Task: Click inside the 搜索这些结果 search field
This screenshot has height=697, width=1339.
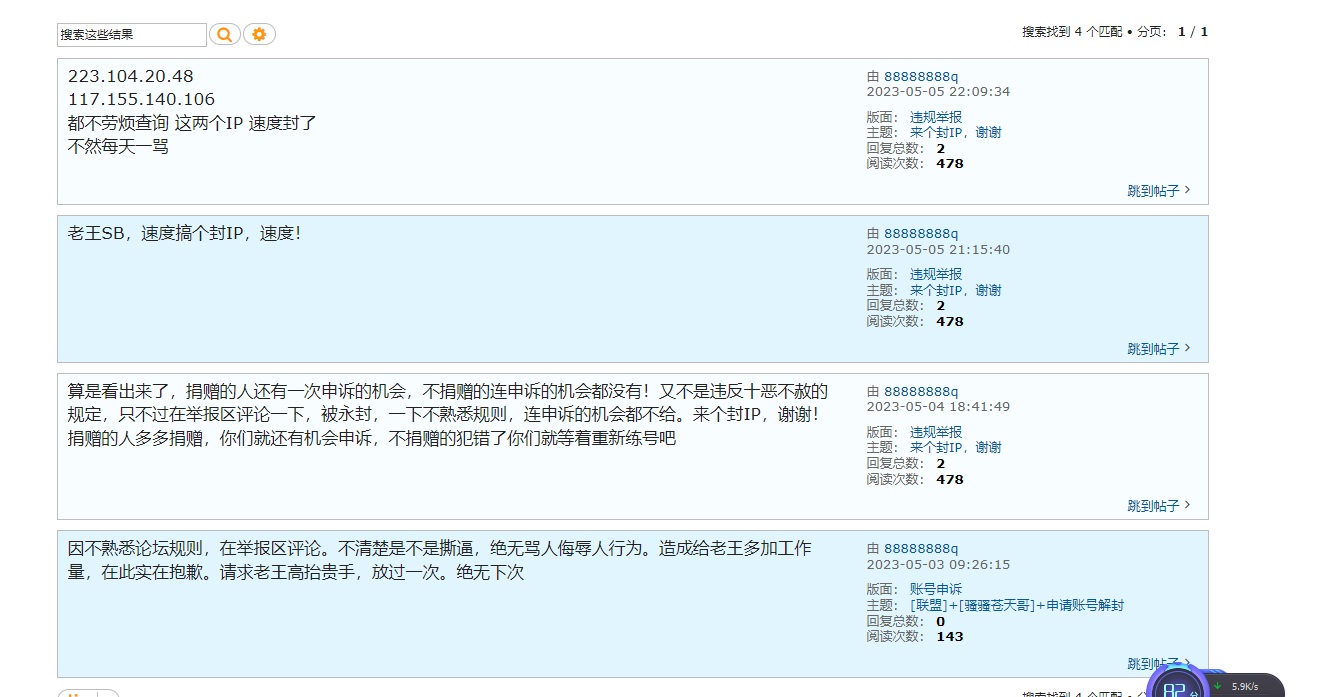Action: [x=131, y=35]
